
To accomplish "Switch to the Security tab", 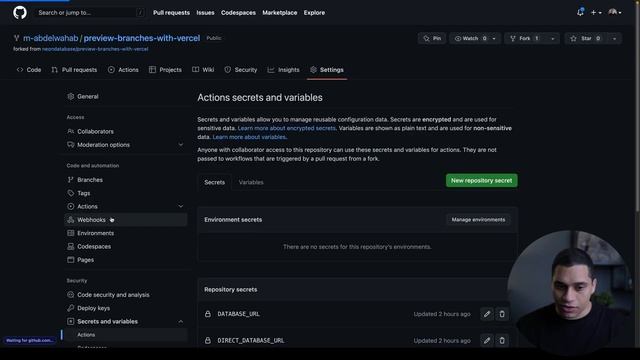I will pos(241,70).
